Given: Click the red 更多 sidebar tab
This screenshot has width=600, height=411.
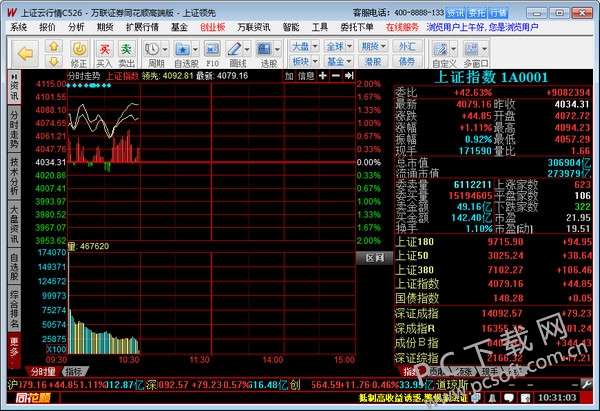Looking at the screenshot, I should (x=14, y=349).
